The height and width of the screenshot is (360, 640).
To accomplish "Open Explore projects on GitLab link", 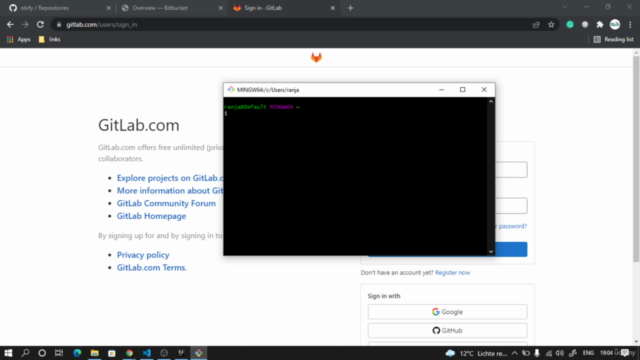I will tap(170, 178).
